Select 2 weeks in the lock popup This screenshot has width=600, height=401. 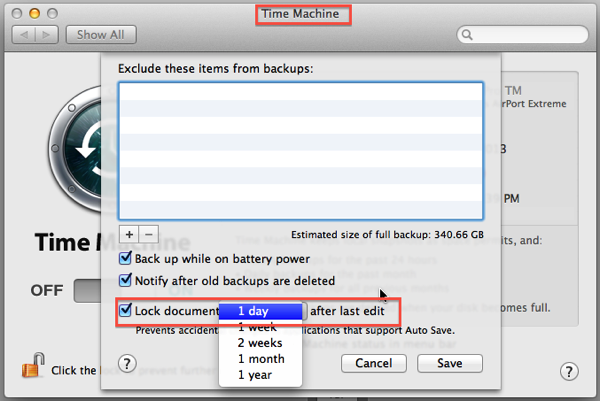(x=260, y=343)
